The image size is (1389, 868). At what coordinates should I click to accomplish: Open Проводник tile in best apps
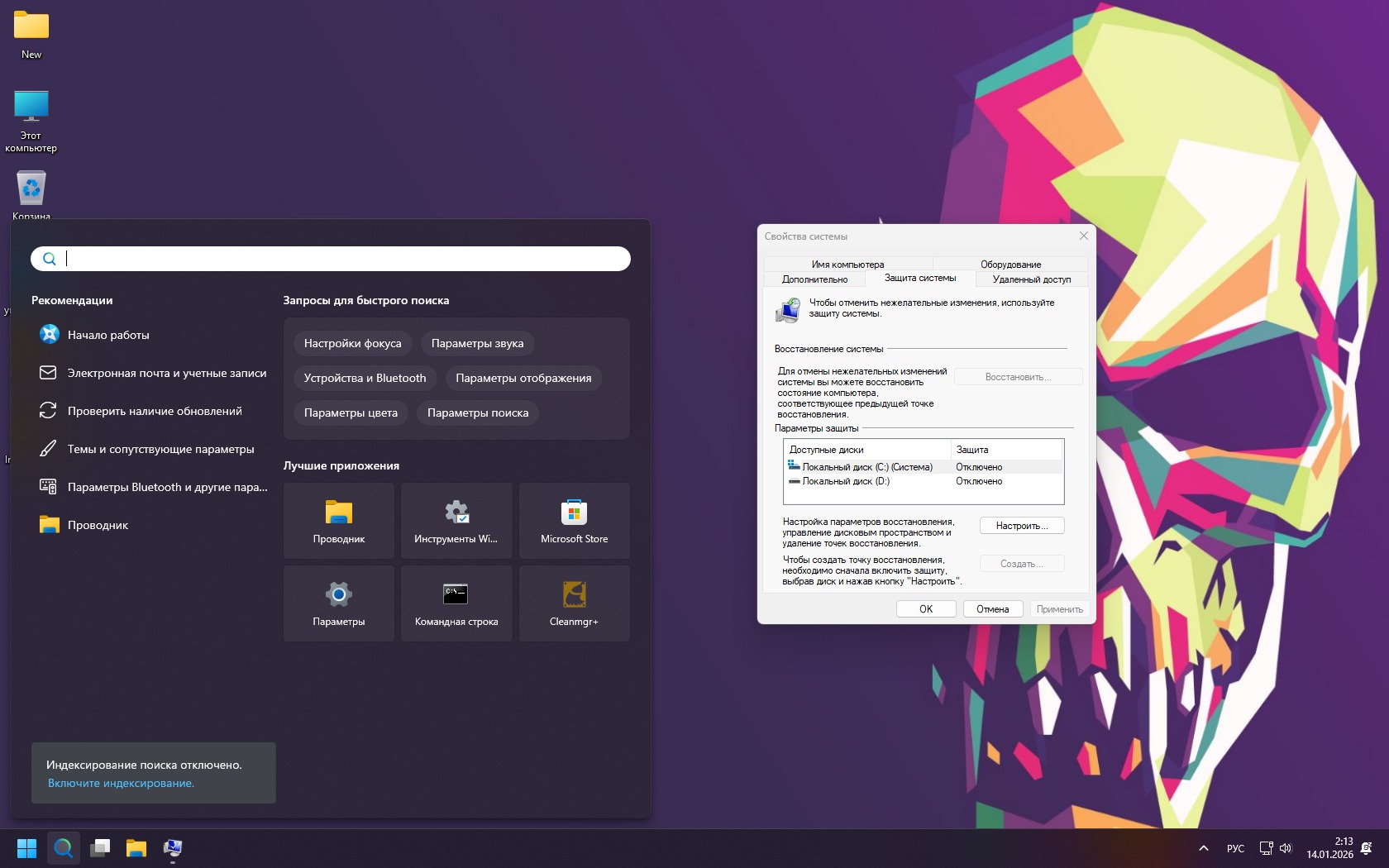[x=339, y=521]
